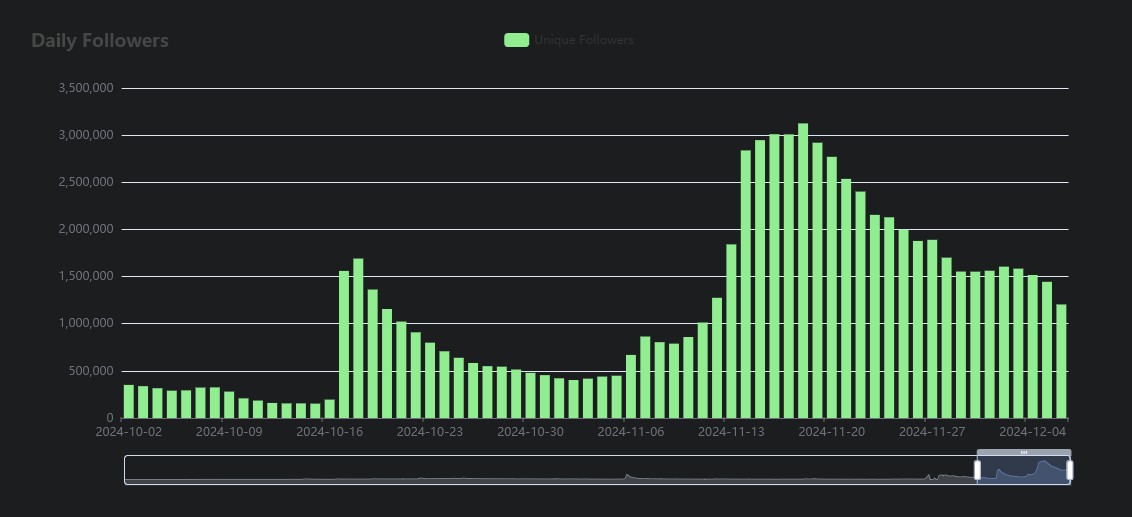Click the bar above the 2024-10-02 label
This screenshot has width=1132, height=517.
[129, 401]
